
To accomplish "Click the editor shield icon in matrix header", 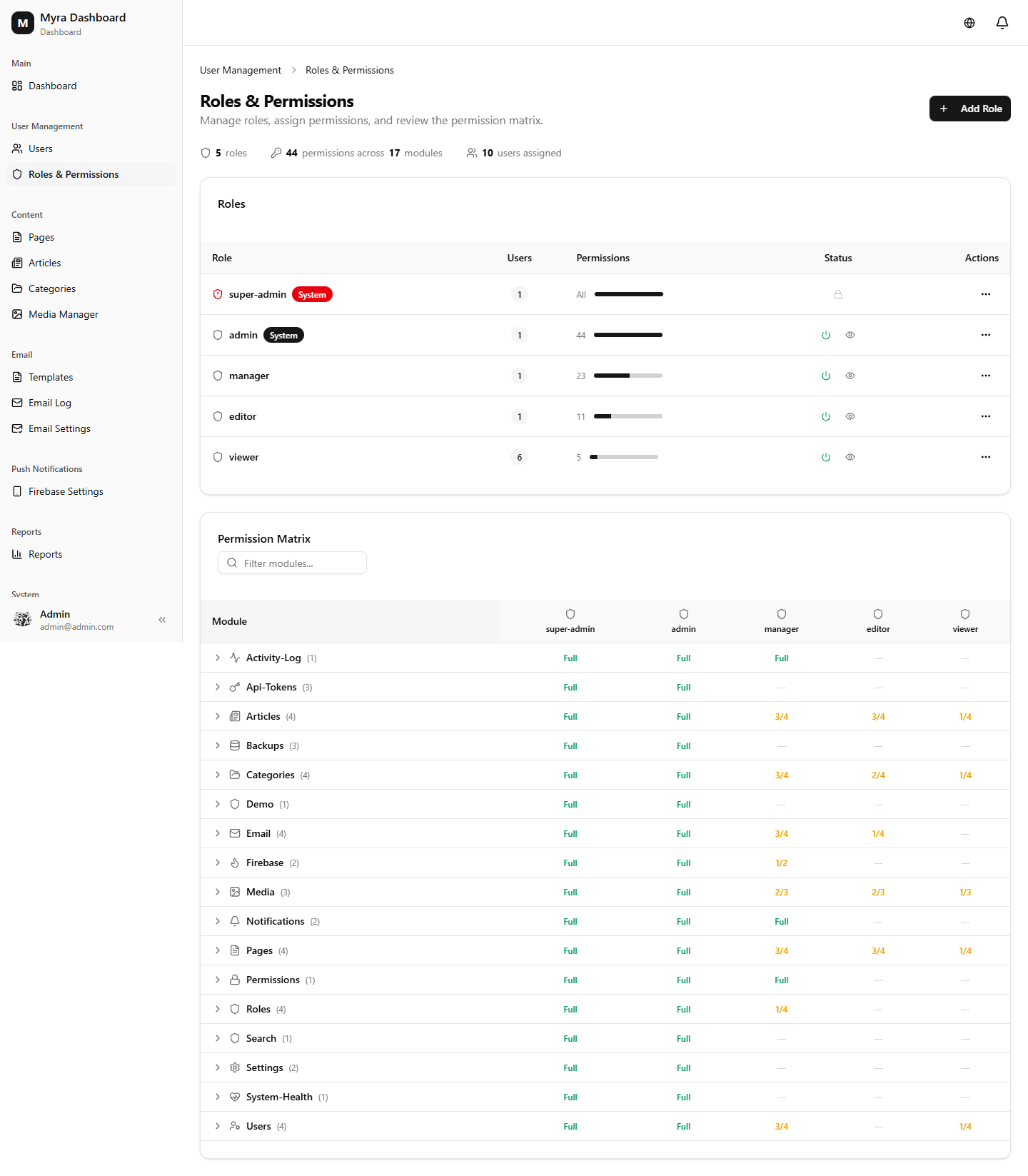I will coord(878,614).
